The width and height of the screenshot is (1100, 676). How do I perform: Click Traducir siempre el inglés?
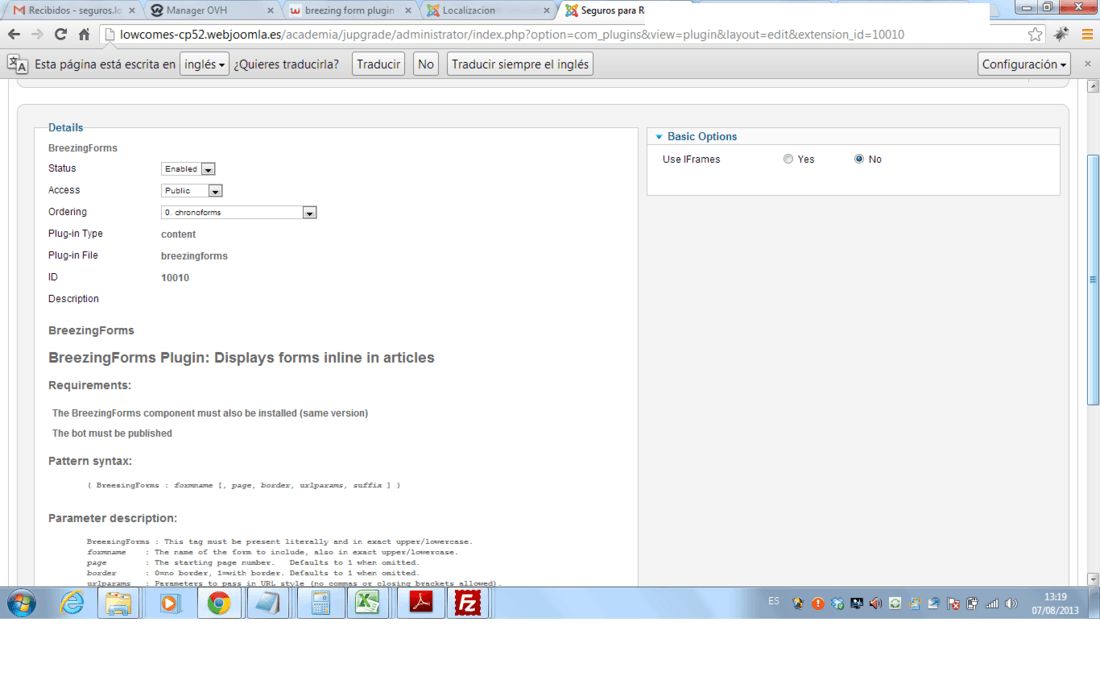click(x=520, y=65)
